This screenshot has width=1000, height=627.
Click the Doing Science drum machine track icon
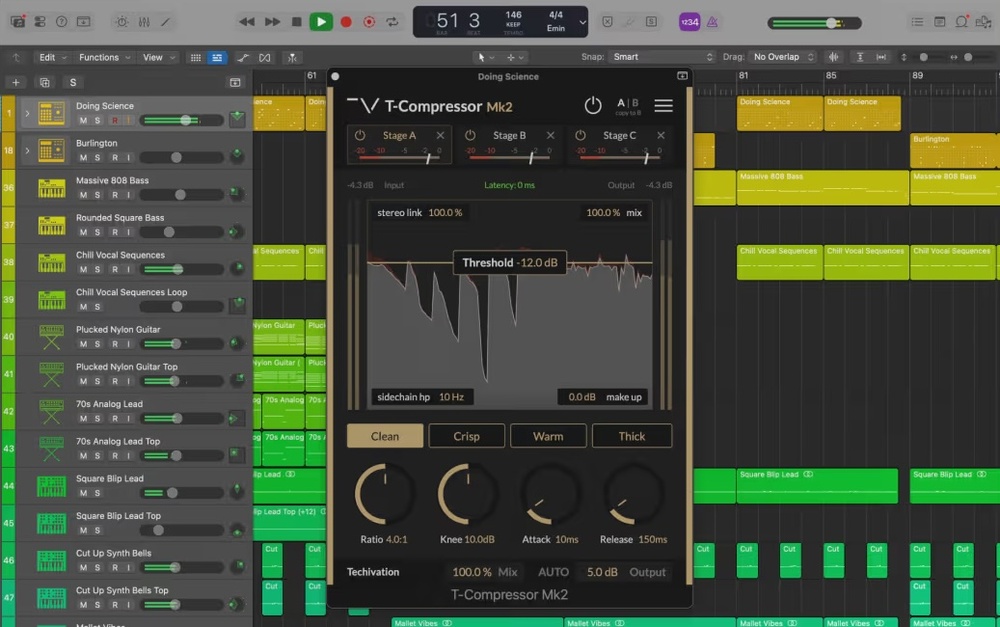click(51, 114)
